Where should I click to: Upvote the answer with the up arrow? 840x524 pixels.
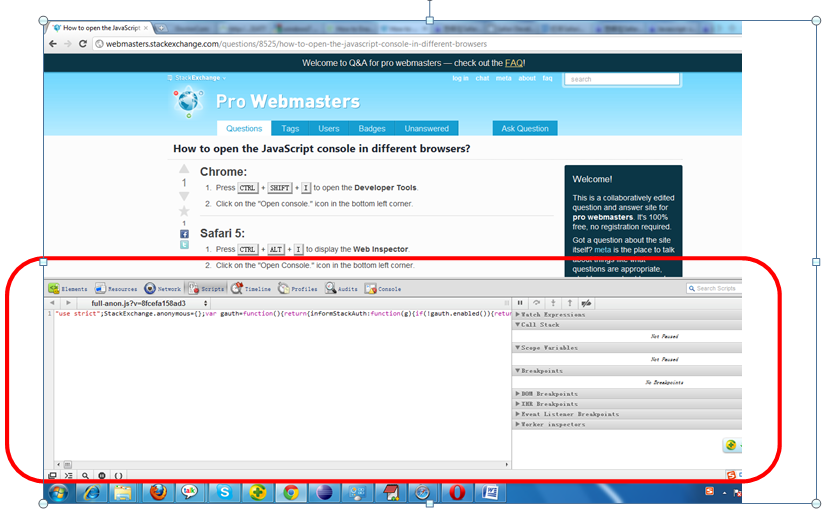184,169
